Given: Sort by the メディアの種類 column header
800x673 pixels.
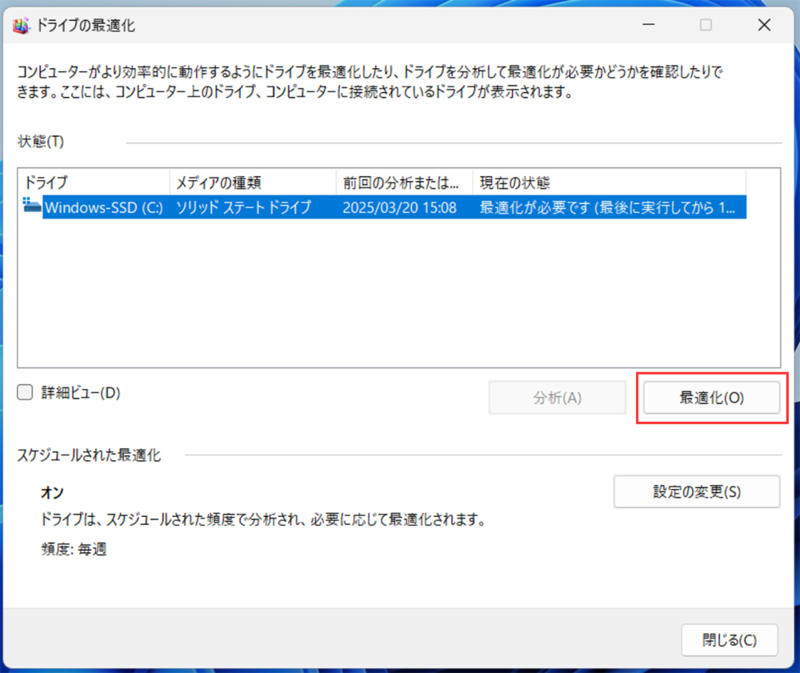Looking at the screenshot, I should click(253, 182).
